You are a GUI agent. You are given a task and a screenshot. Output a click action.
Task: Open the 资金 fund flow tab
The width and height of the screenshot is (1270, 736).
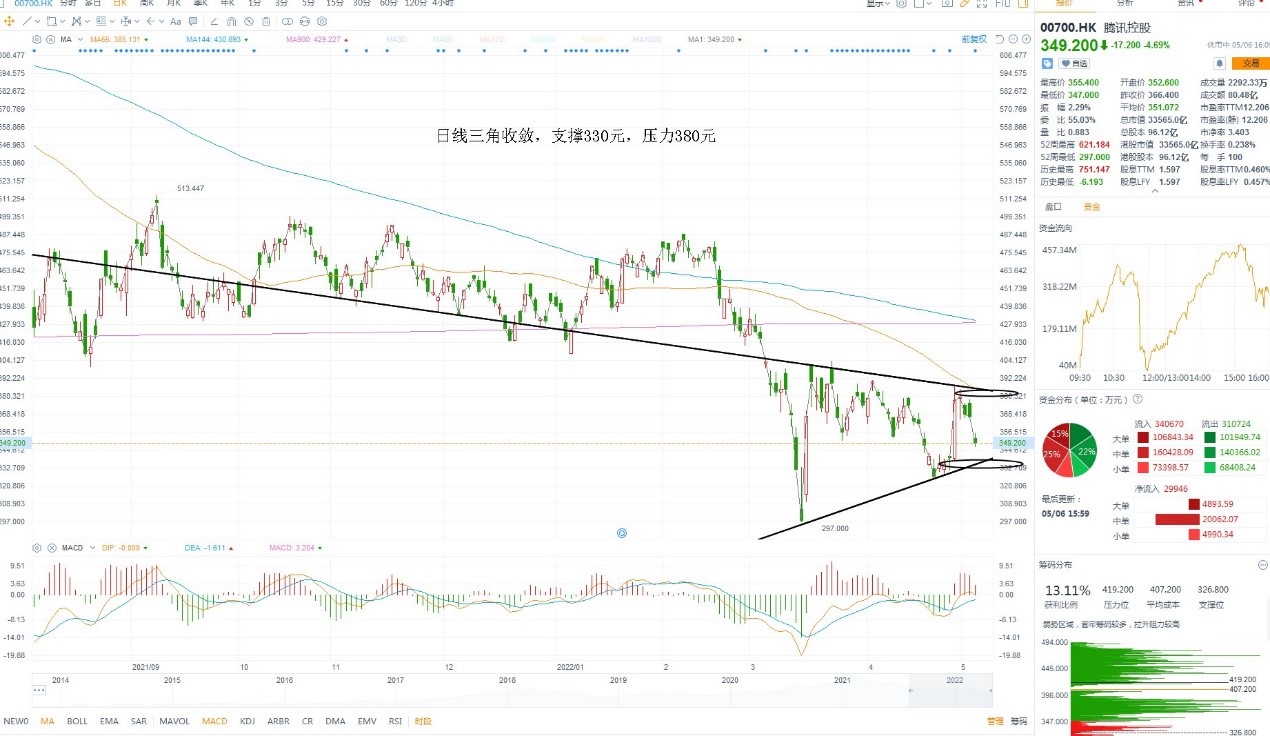click(x=1091, y=207)
